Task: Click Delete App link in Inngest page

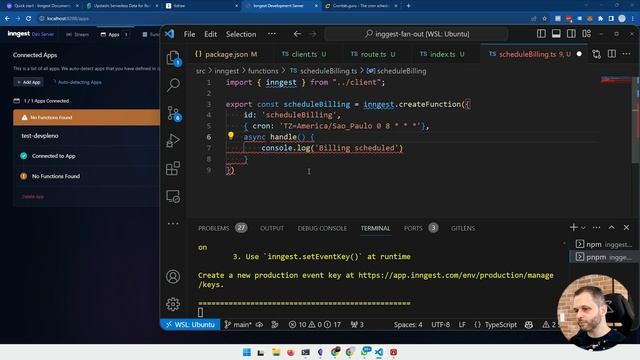Action: [x=33, y=197]
